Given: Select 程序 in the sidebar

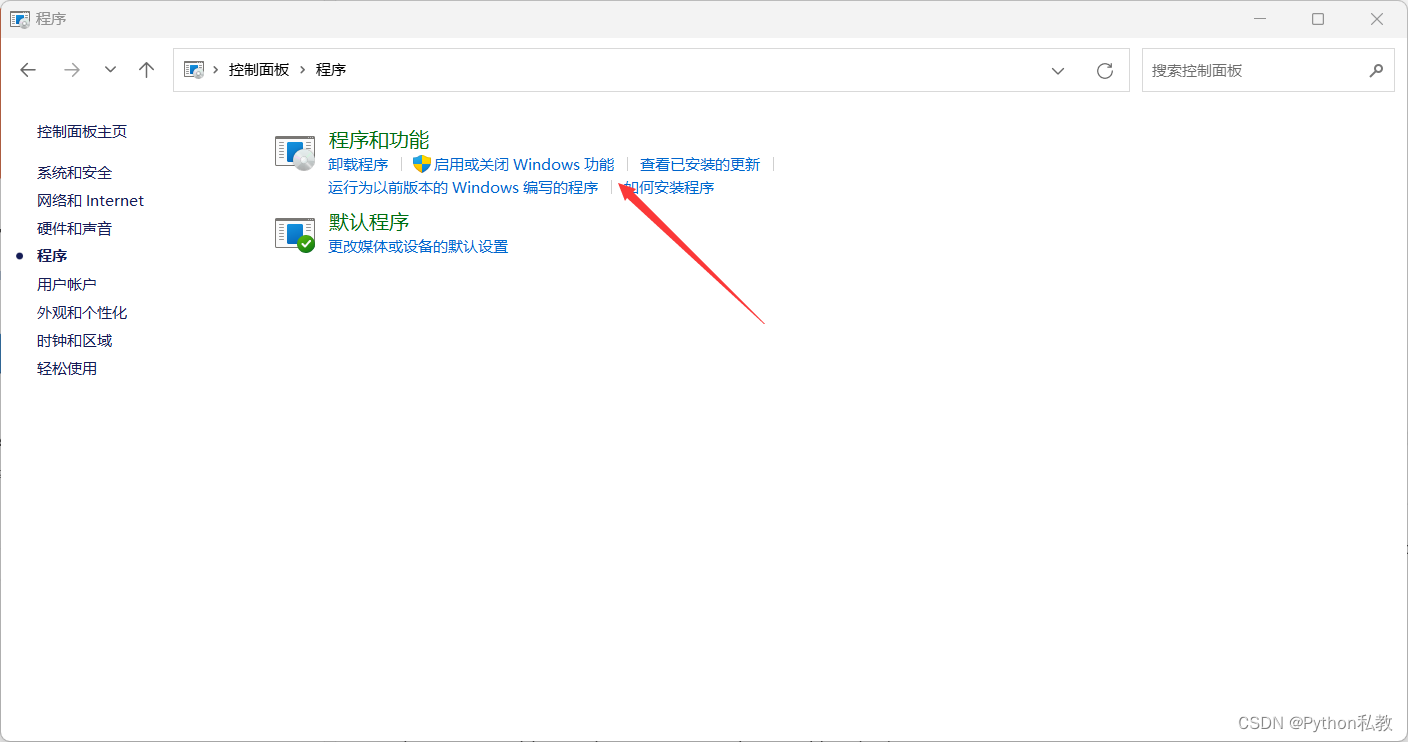Looking at the screenshot, I should 52,257.
